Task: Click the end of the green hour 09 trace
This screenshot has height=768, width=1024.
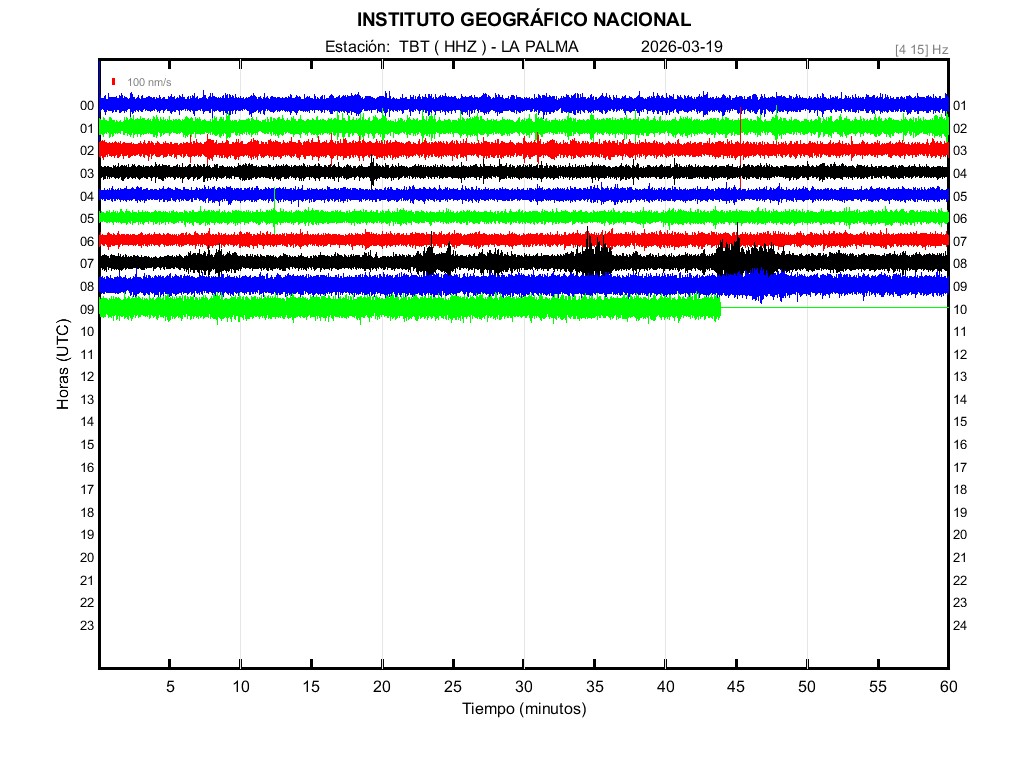Action: 719,307
